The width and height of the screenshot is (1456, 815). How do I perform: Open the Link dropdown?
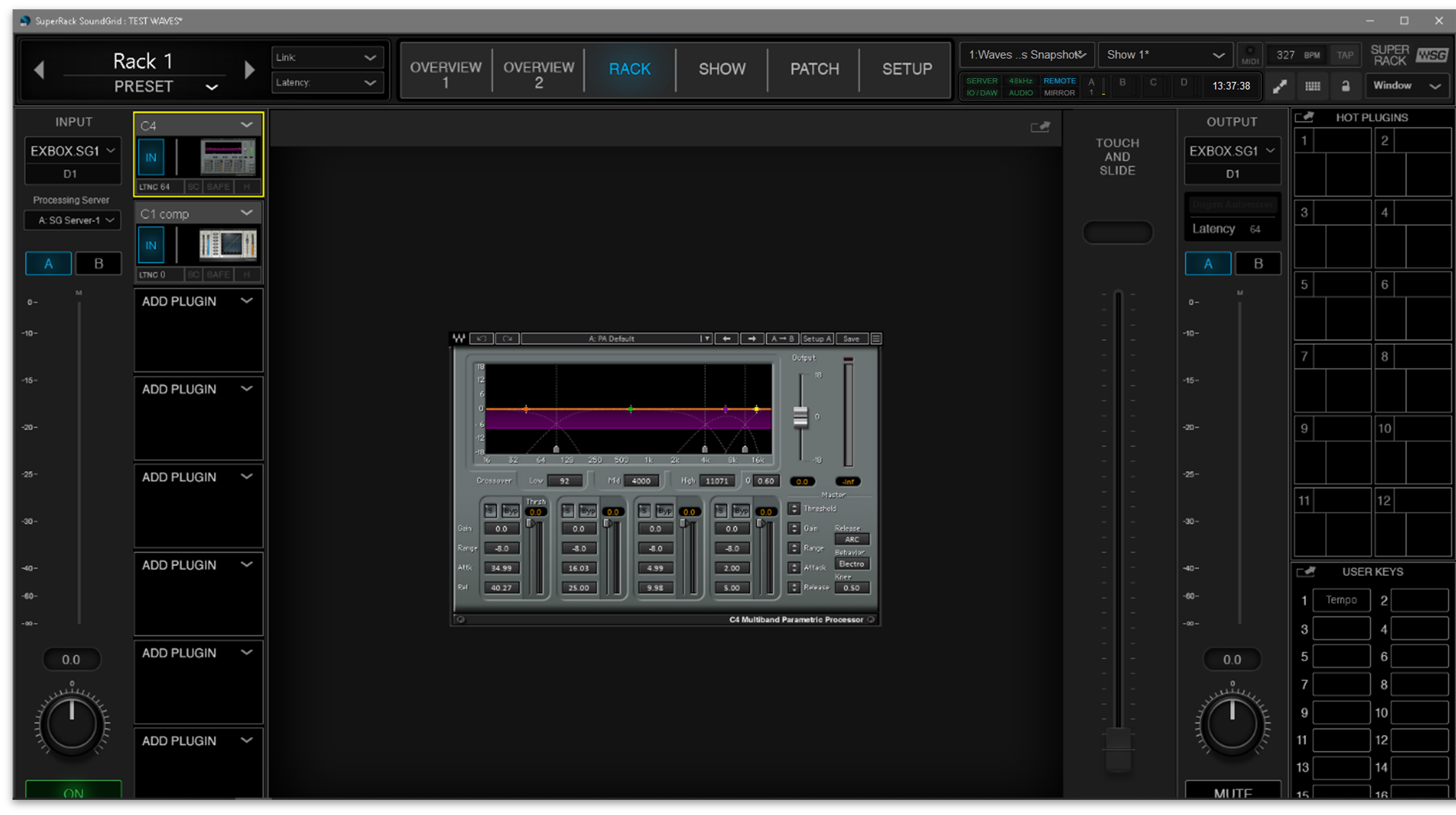(327, 57)
